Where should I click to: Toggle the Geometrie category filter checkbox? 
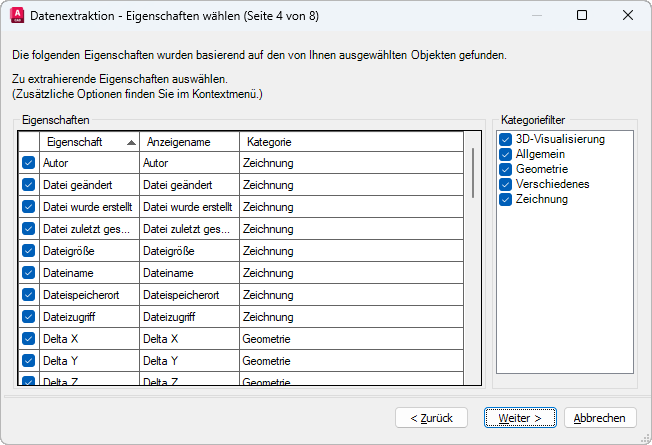pos(506,169)
